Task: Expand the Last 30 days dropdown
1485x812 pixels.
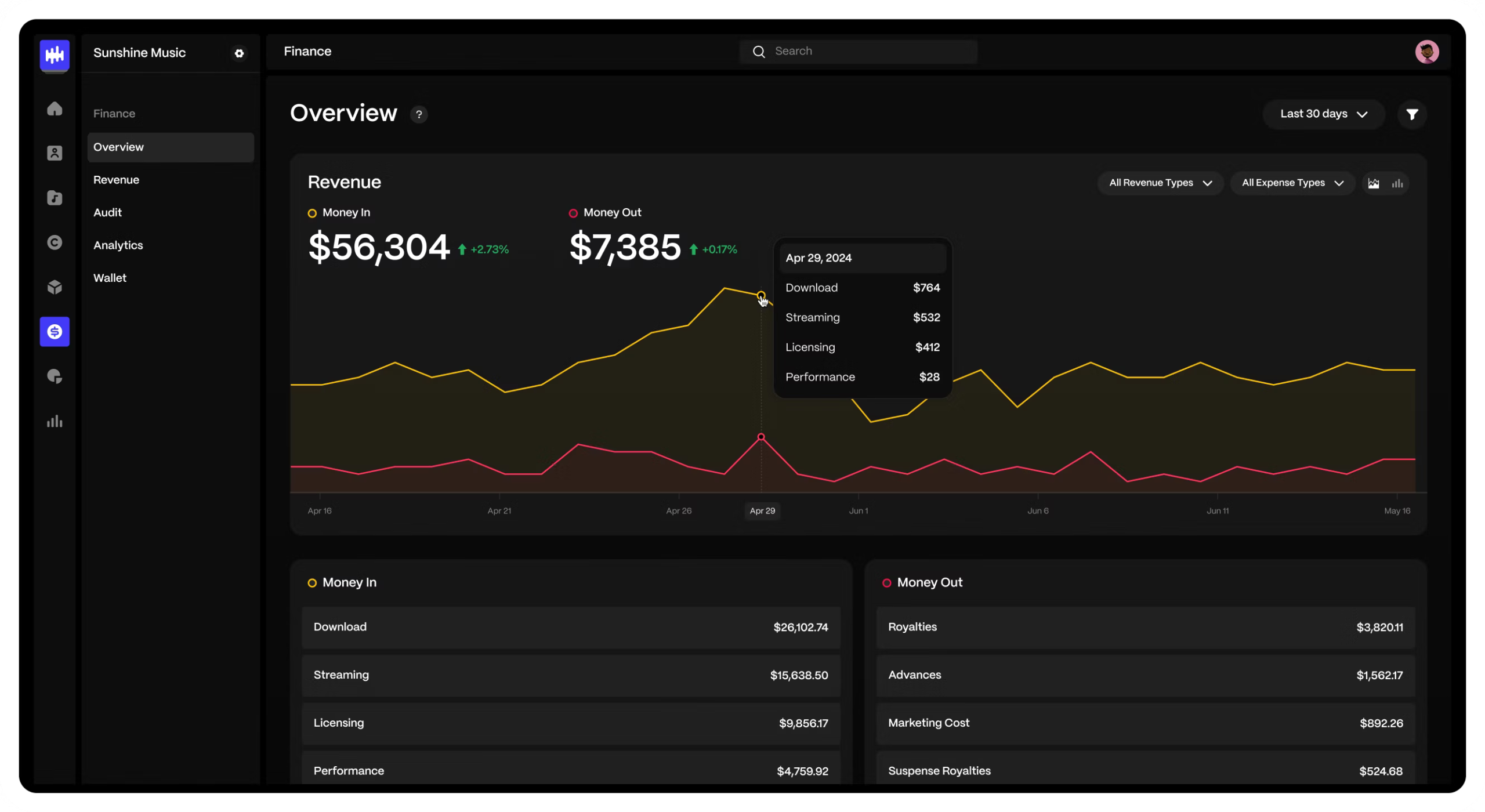Action: [1323, 114]
